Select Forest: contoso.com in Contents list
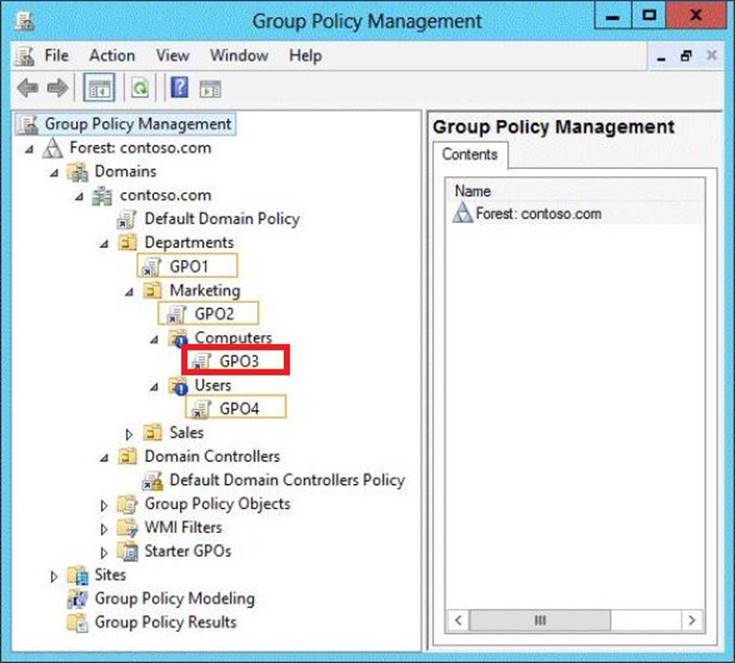Viewport: 735px width, 663px height. point(538,213)
